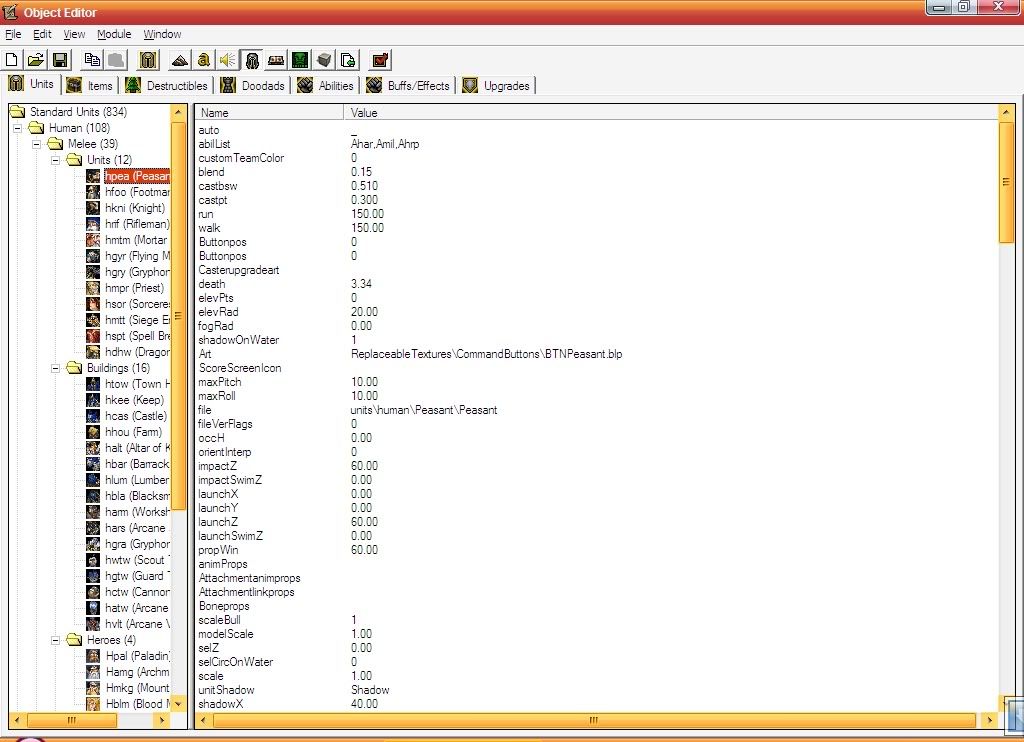
Task: Click the Test Map red icon
Action: click(380, 60)
